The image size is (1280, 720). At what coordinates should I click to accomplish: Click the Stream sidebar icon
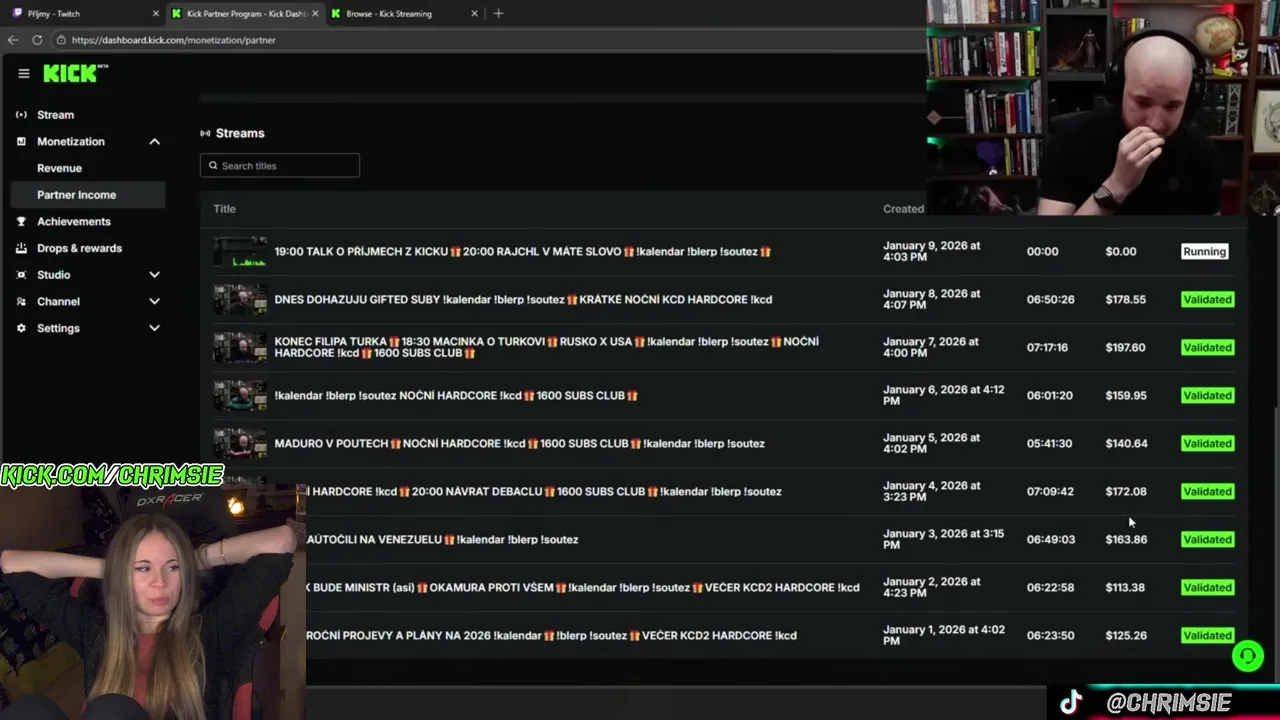point(21,115)
